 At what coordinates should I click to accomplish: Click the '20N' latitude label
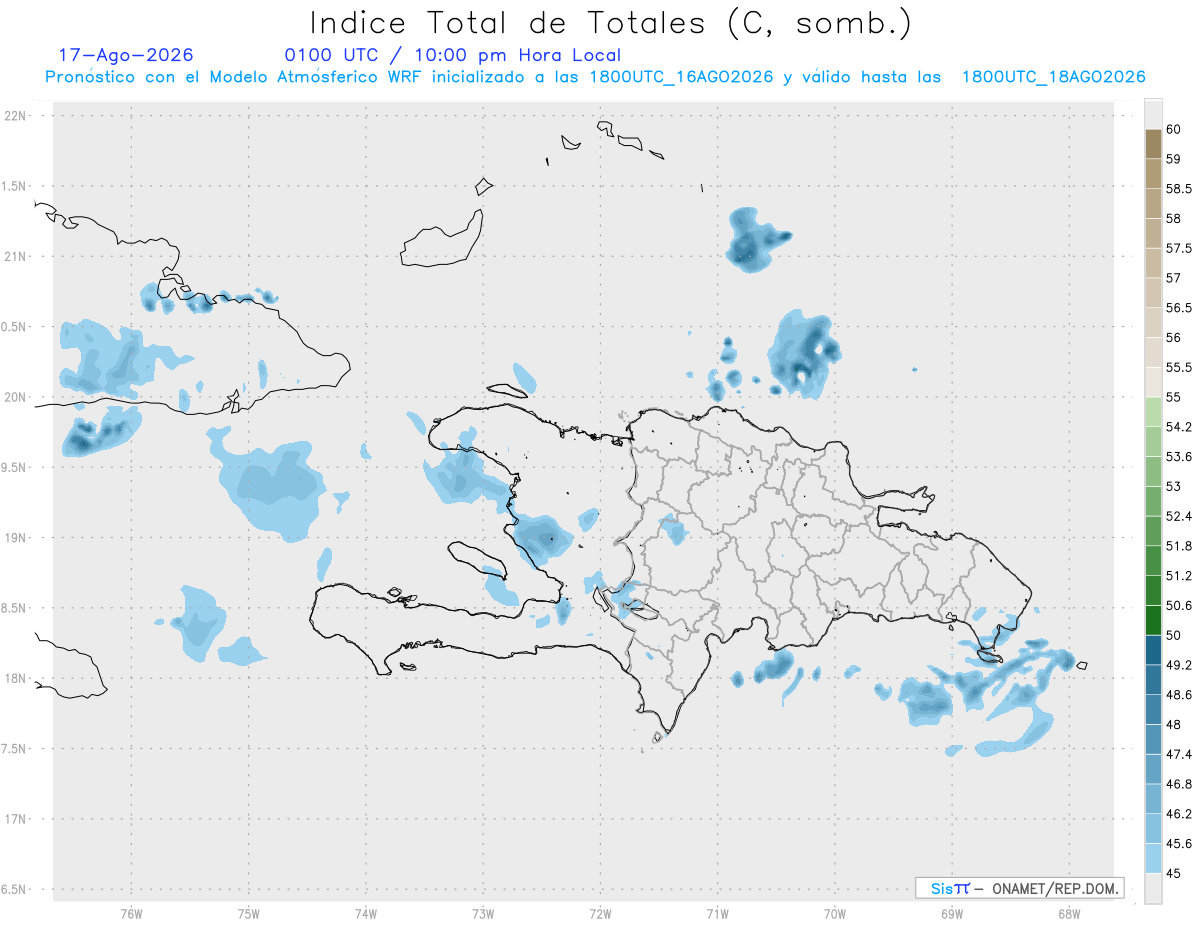click(17, 397)
